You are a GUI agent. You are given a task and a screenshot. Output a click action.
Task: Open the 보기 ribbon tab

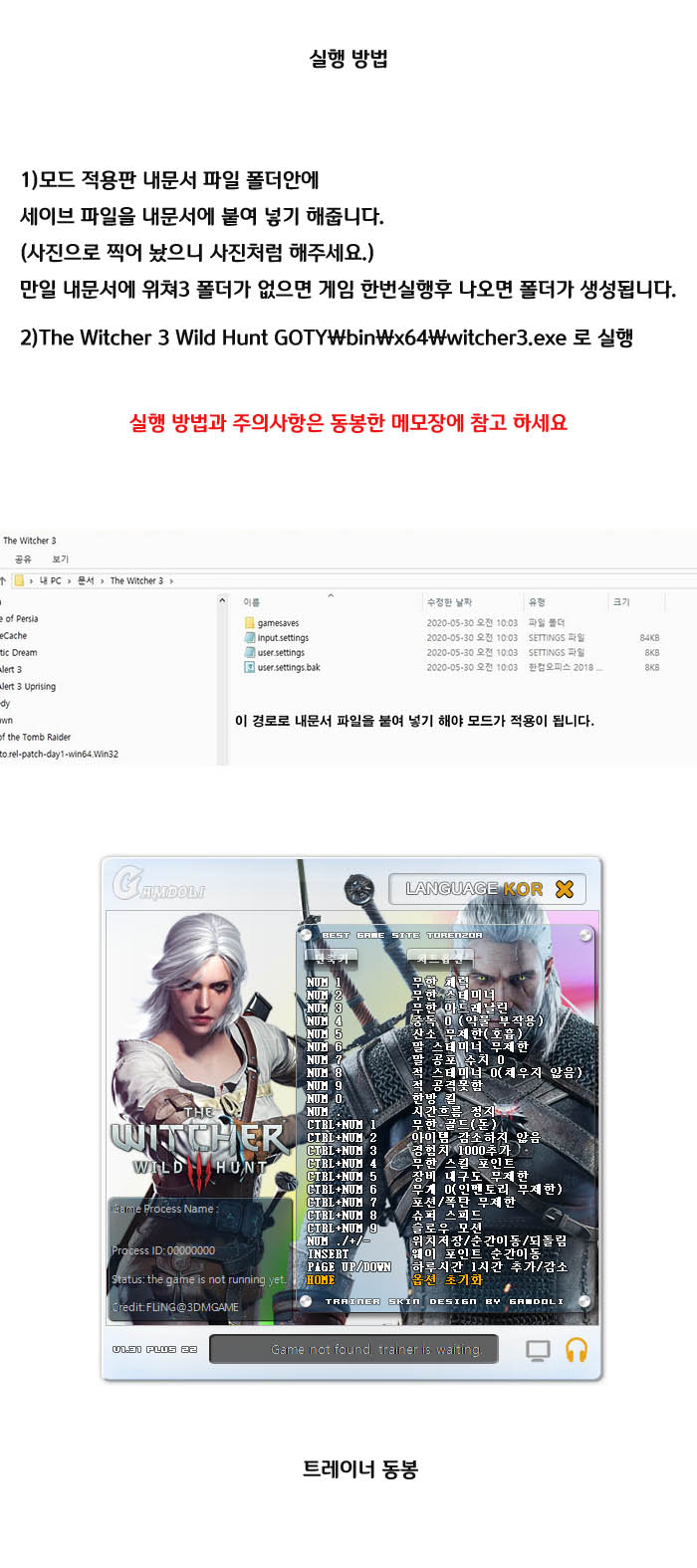tap(61, 560)
